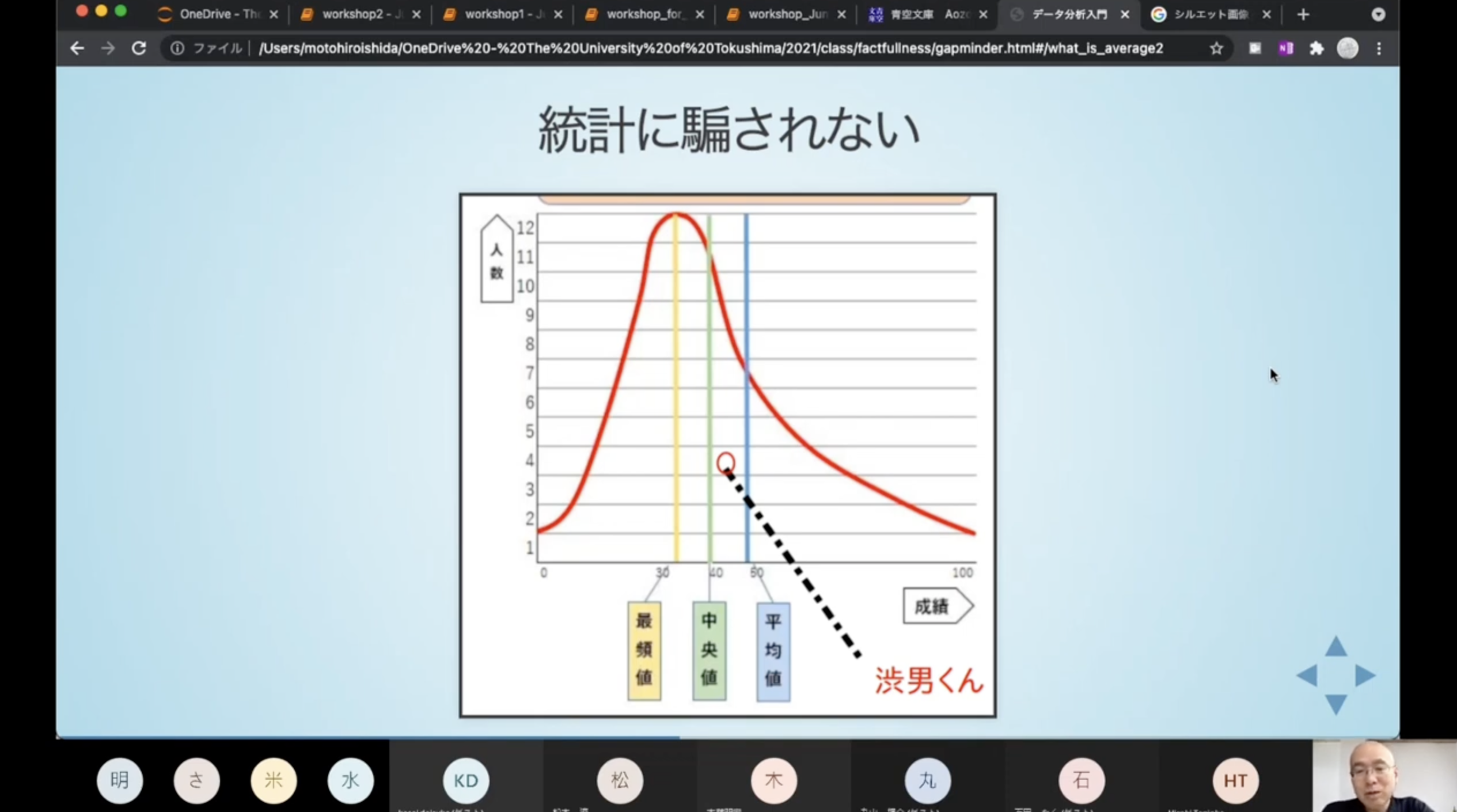
Task: Select participant avatar 明
Action: coord(120,780)
